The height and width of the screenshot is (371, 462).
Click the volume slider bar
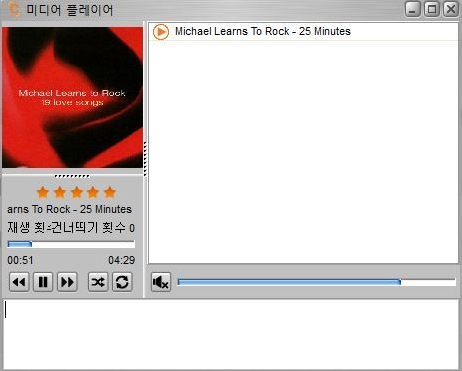[x=316, y=282]
